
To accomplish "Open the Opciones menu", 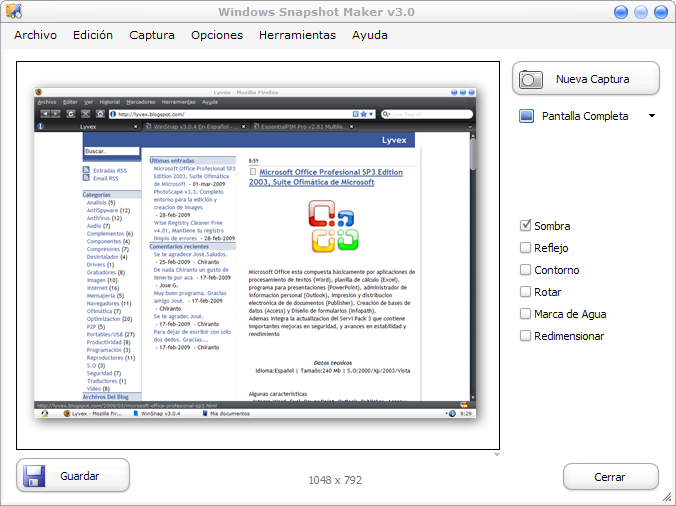I will click(217, 35).
